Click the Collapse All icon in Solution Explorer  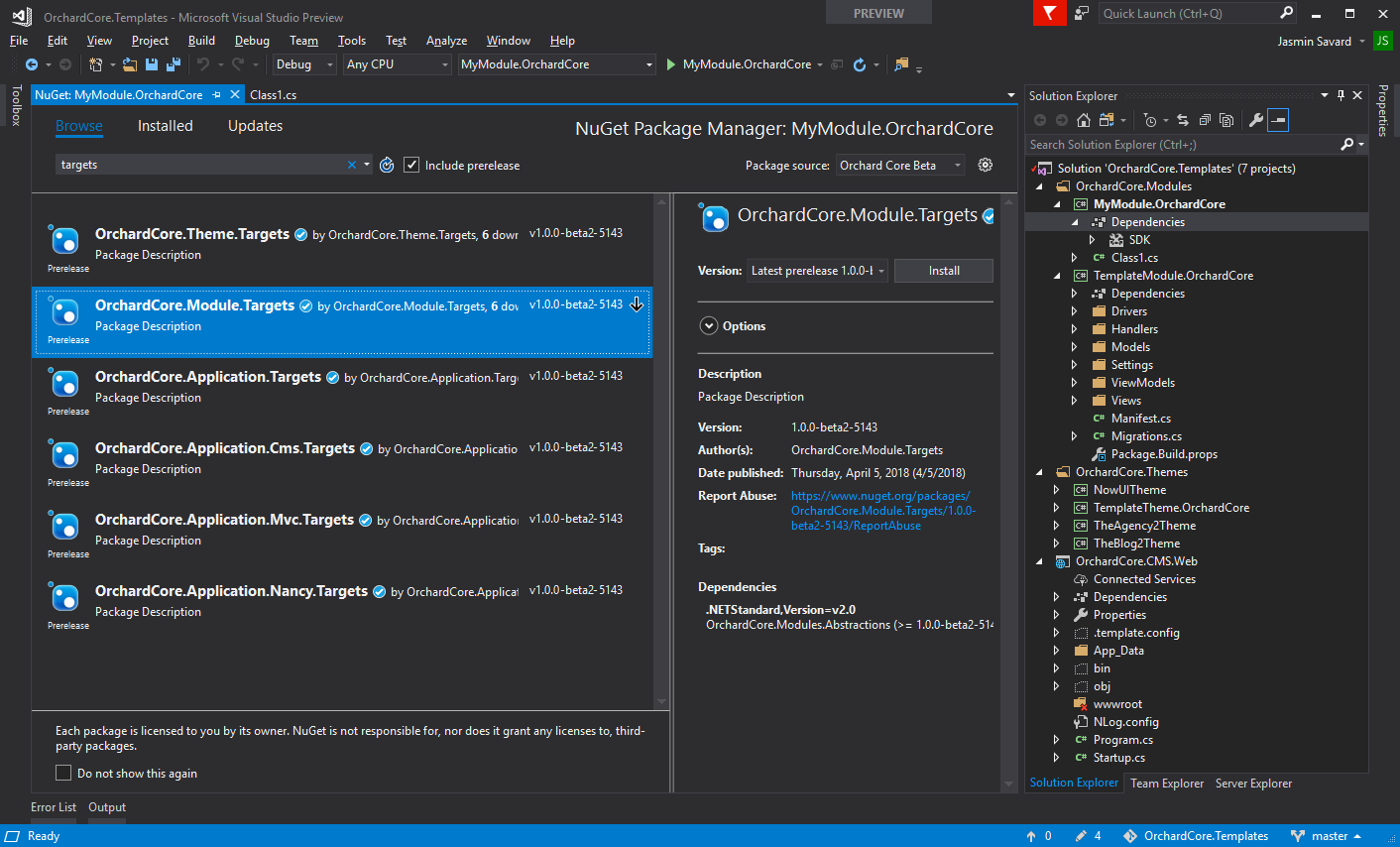point(1205,120)
